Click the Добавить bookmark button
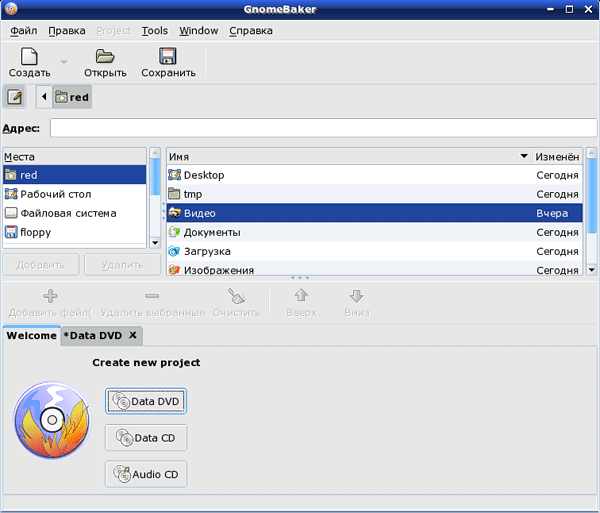The height and width of the screenshot is (513, 600). click(x=41, y=265)
